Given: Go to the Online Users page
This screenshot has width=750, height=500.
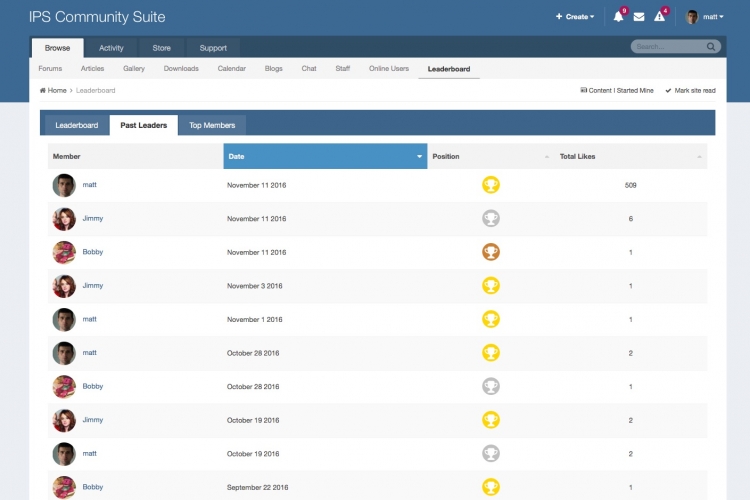Looking at the screenshot, I should (389, 69).
